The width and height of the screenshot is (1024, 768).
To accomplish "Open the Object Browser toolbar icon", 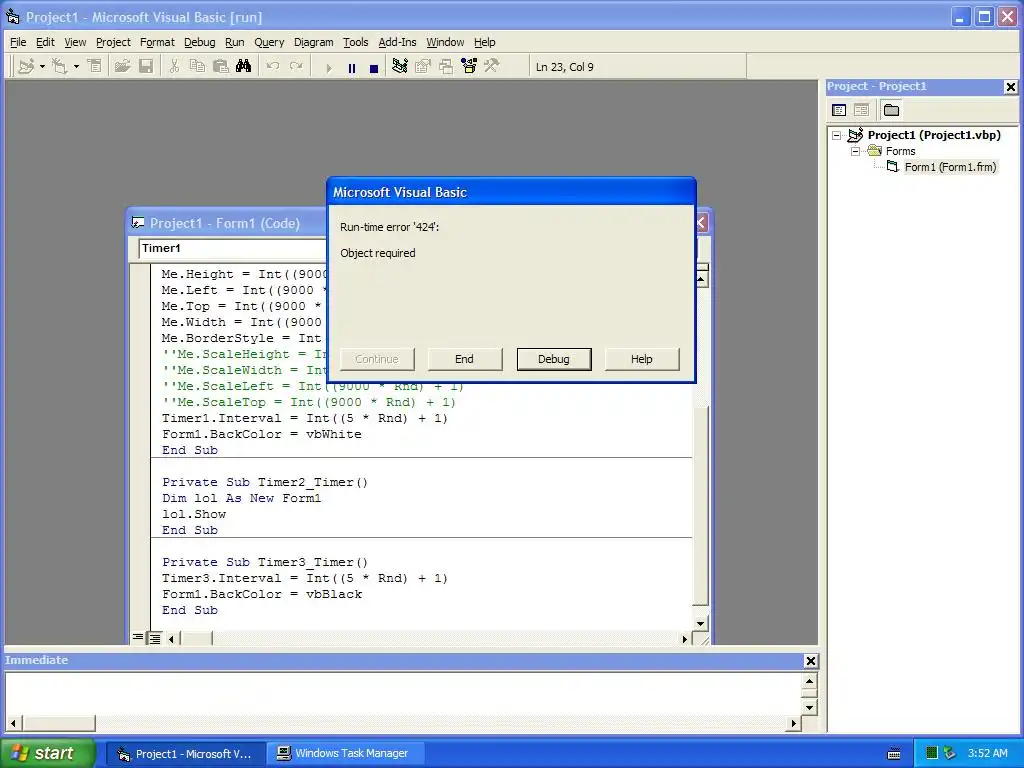I will 469,67.
